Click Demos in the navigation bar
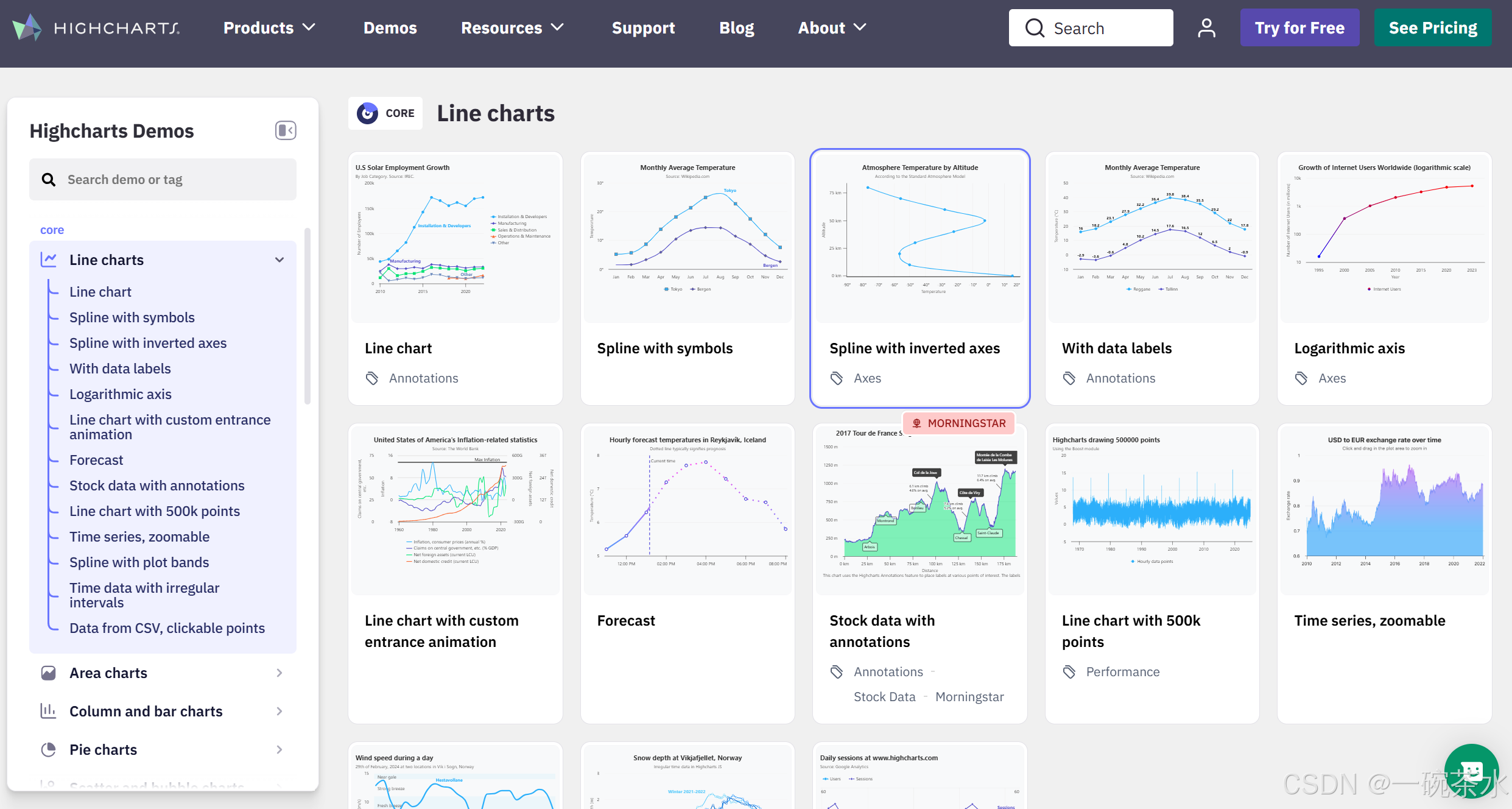 tap(390, 27)
